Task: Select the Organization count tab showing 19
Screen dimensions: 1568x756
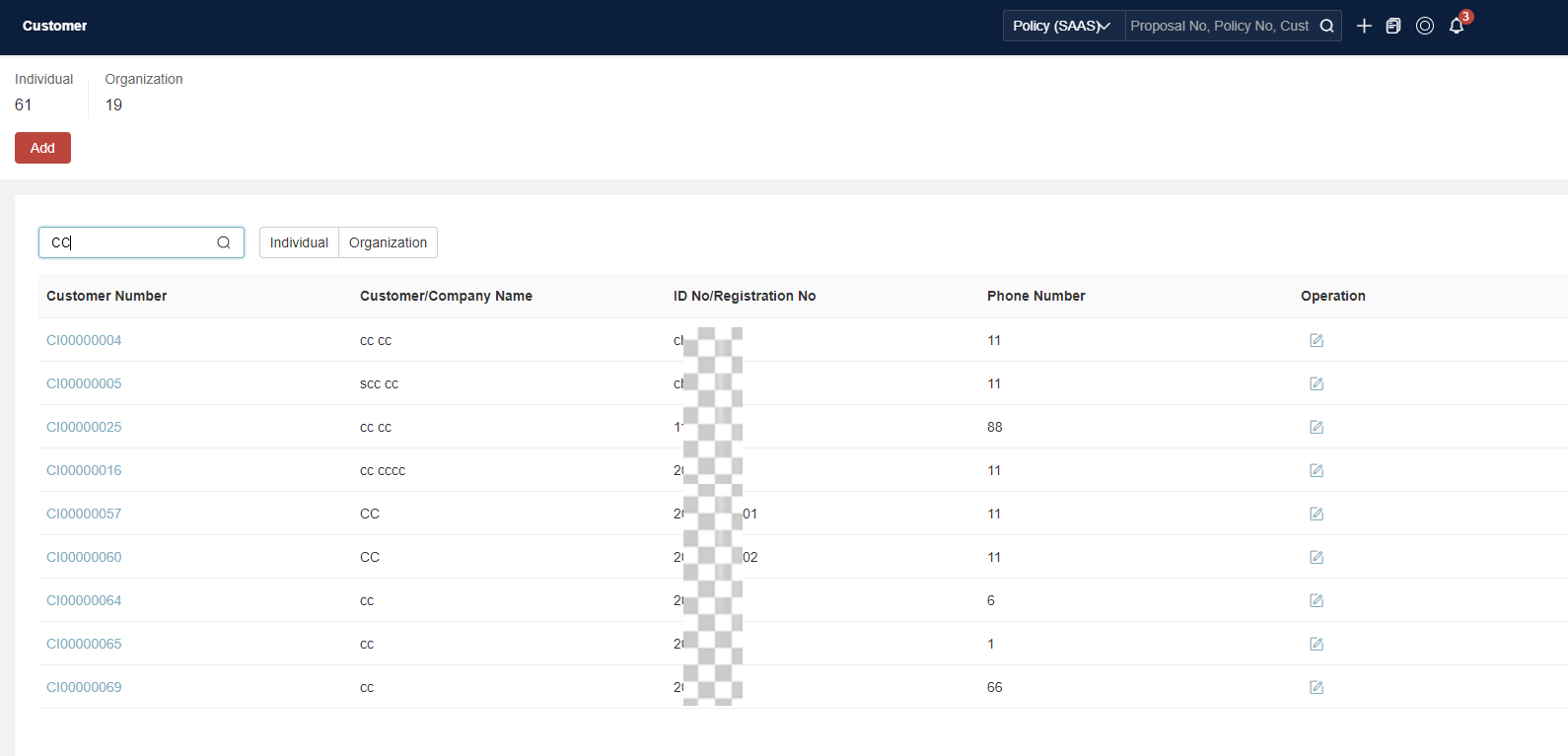Action: tap(144, 93)
